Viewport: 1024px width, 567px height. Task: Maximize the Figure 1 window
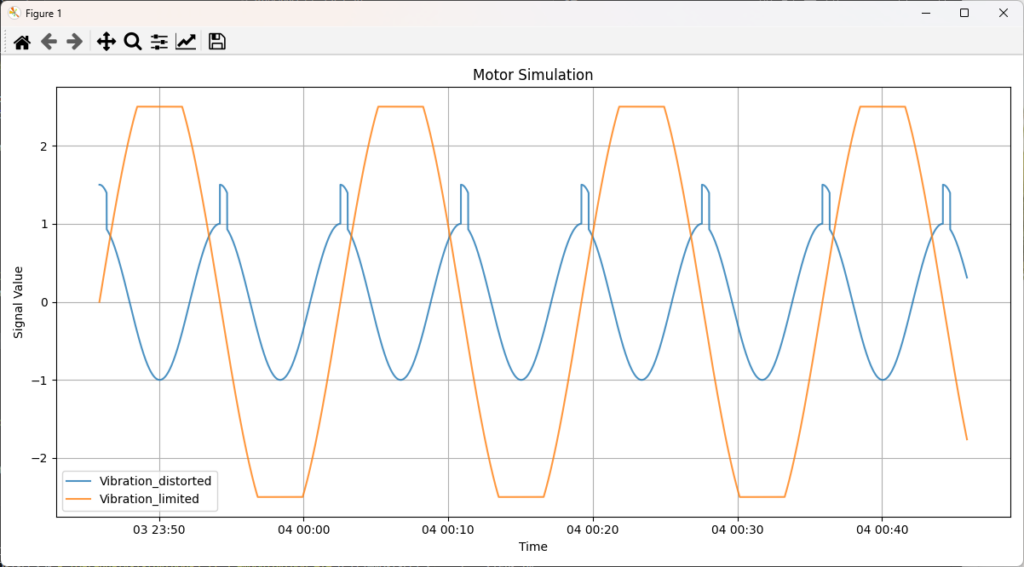tap(964, 13)
